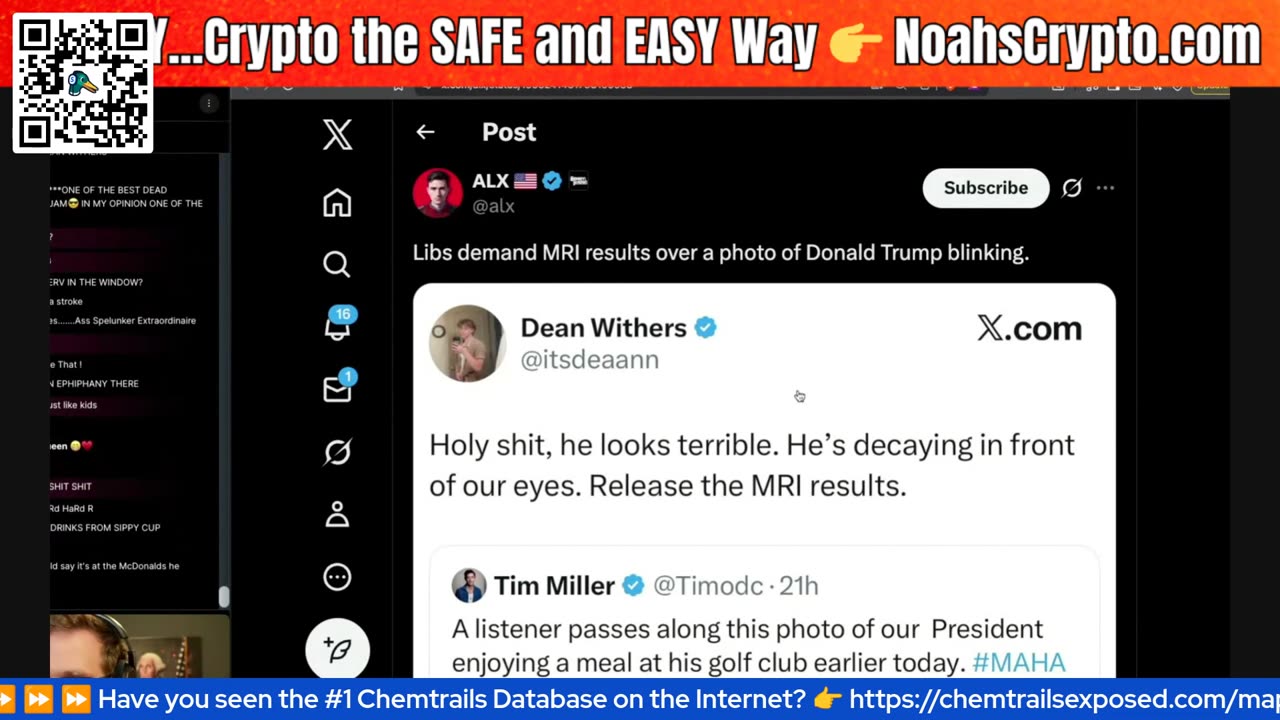
Task: Open Notifications bell showing 16
Action: [338, 325]
